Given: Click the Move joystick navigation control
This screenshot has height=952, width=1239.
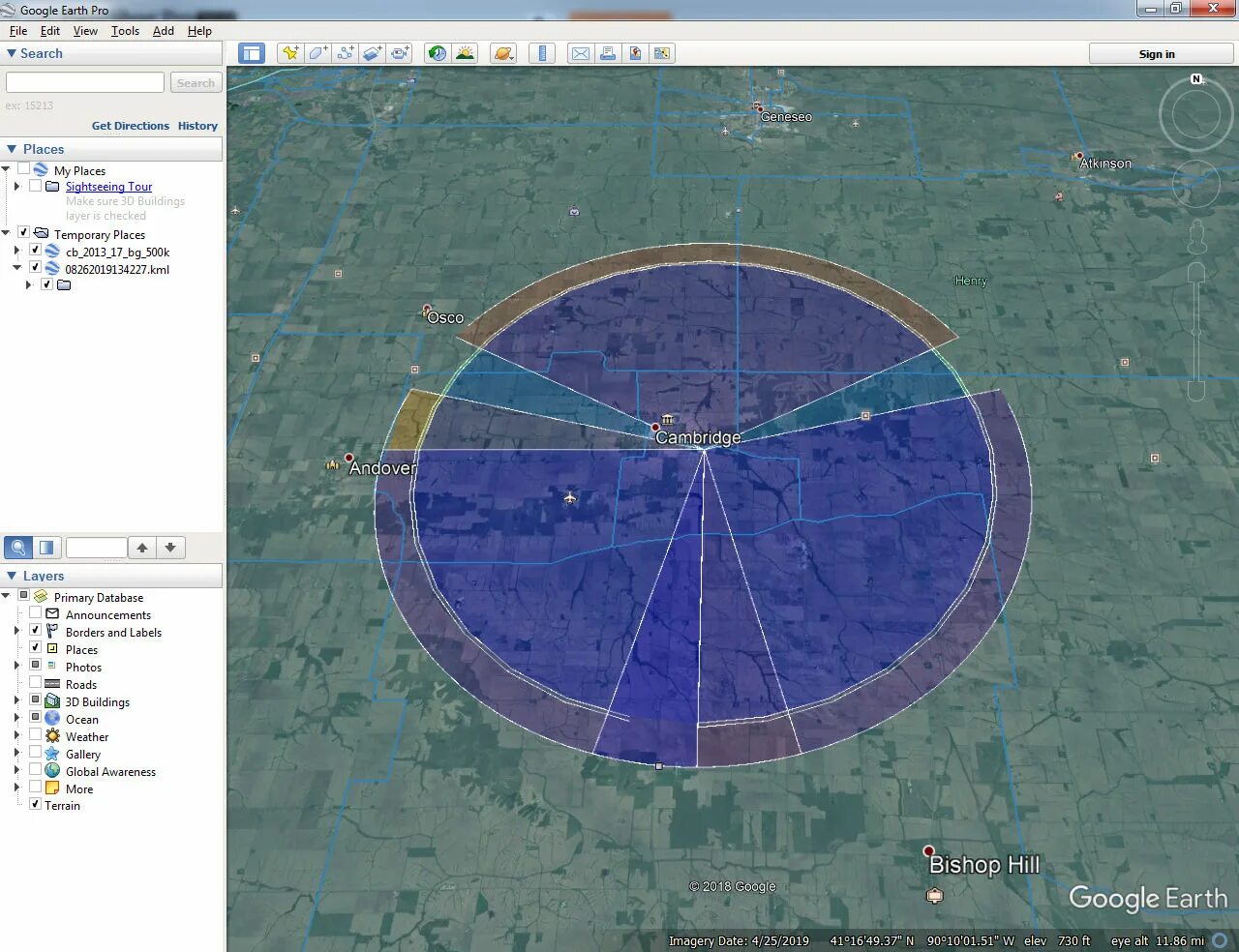Looking at the screenshot, I should (x=1196, y=184).
